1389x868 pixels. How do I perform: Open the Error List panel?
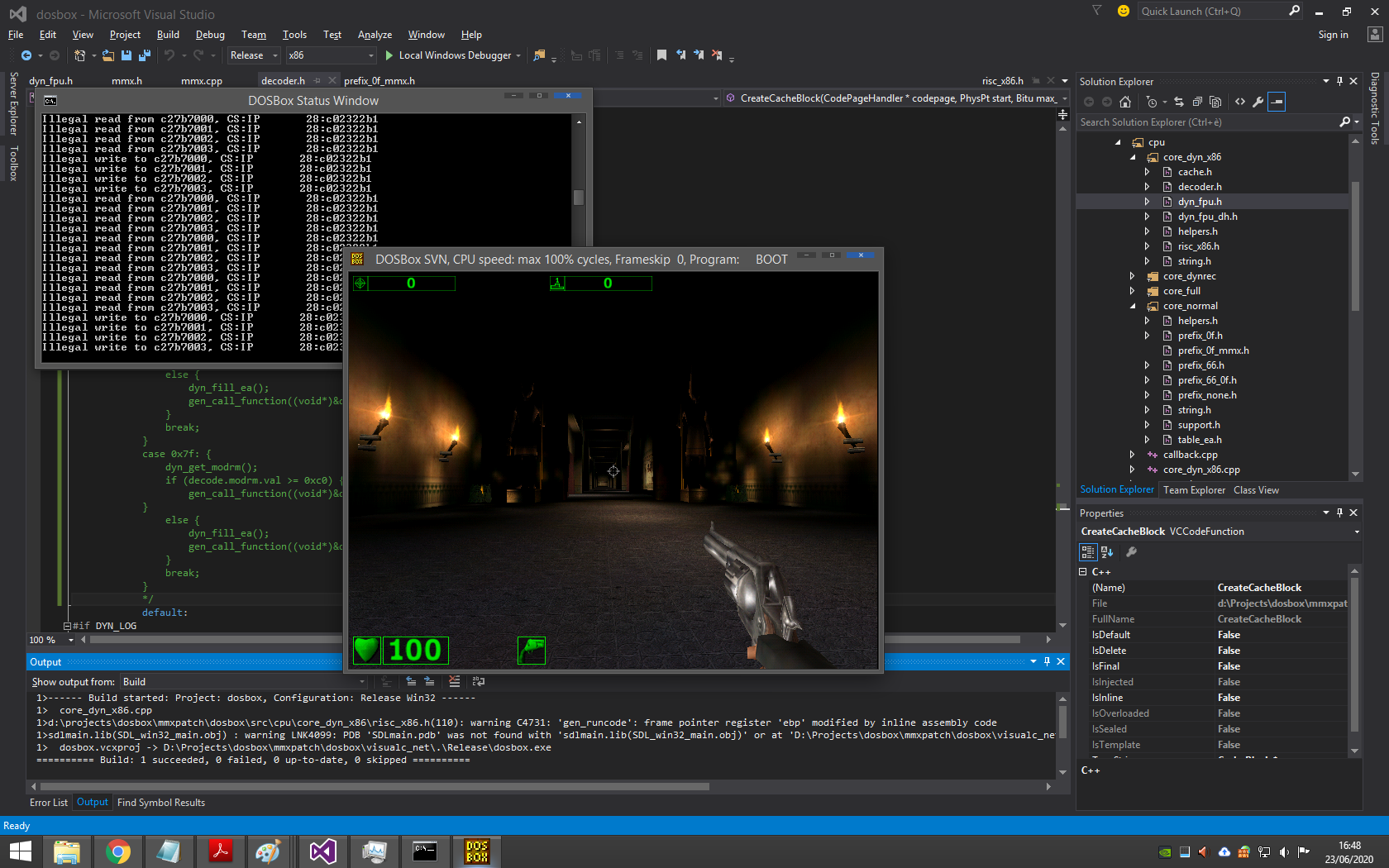(x=48, y=802)
